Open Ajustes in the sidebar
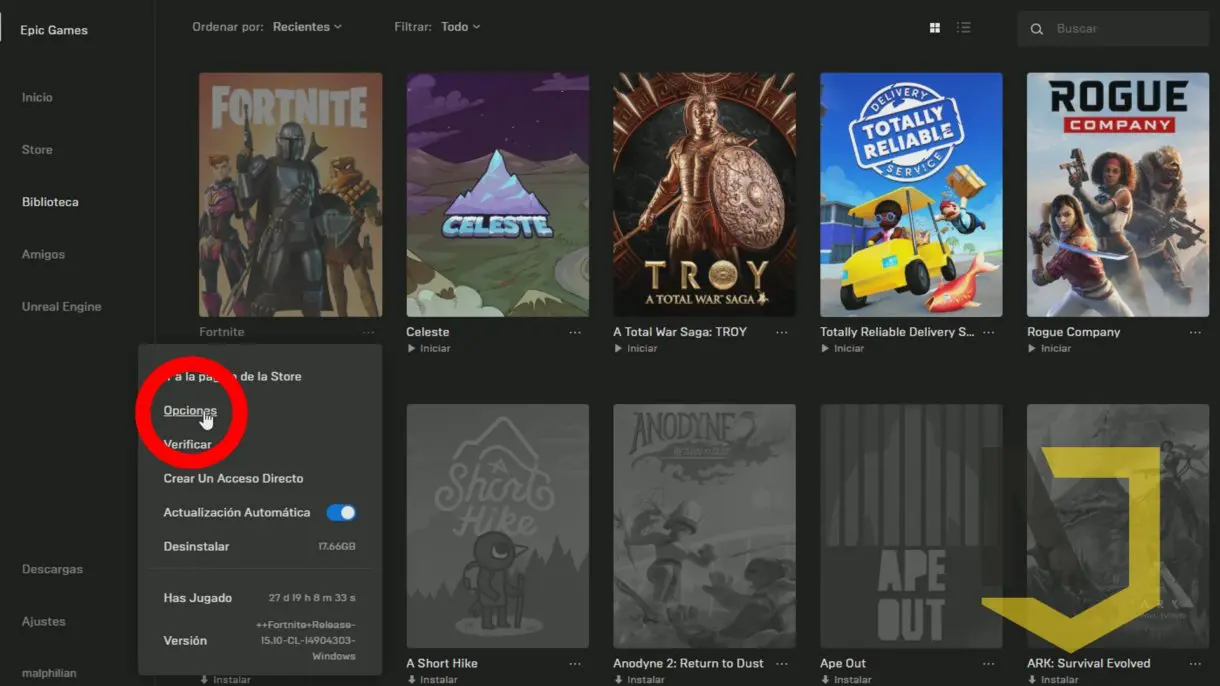This screenshot has width=1220, height=686. click(43, 622)
